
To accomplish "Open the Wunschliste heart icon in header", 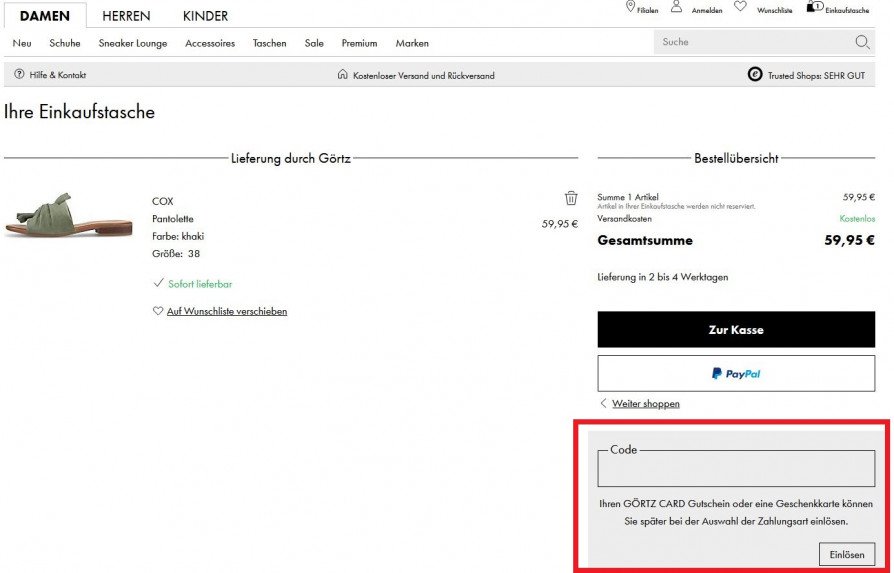I will (740, 6).
